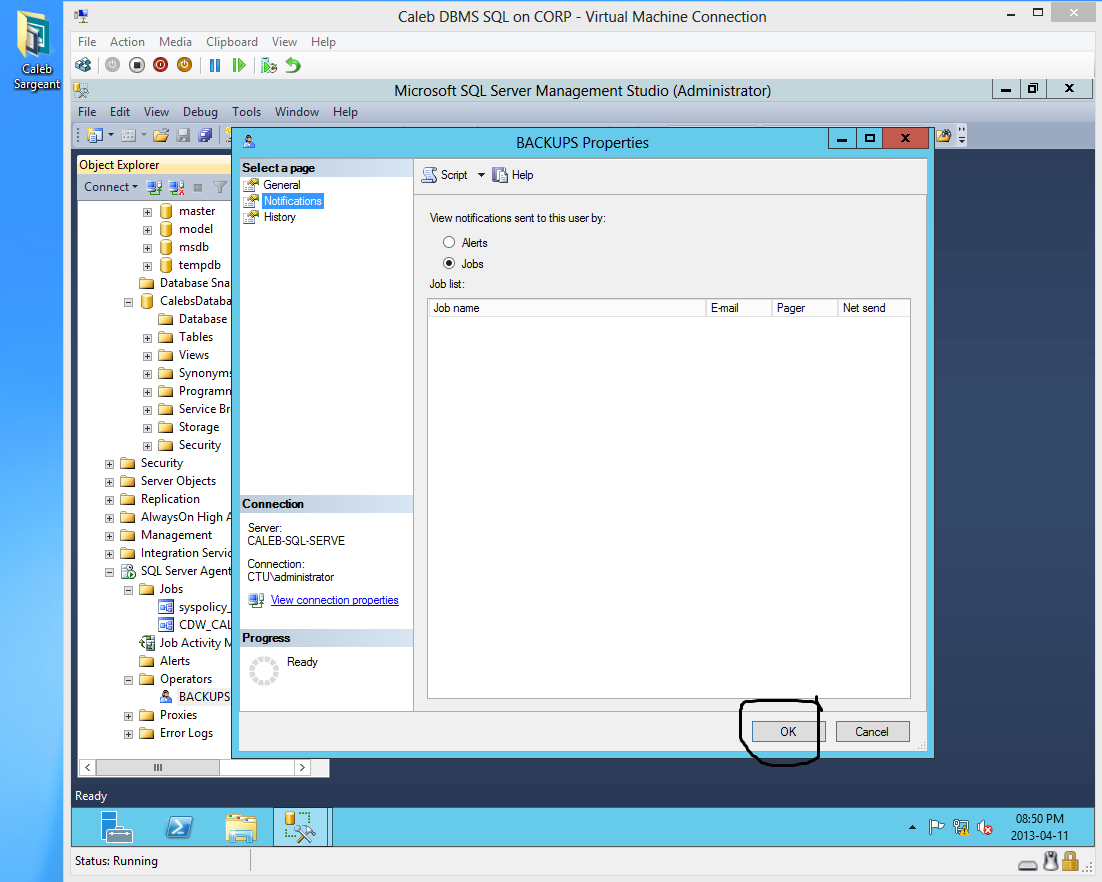This screenshot has width=1102, height=882.
Task: Expand the Tables folder
Action: coord(148,338)
